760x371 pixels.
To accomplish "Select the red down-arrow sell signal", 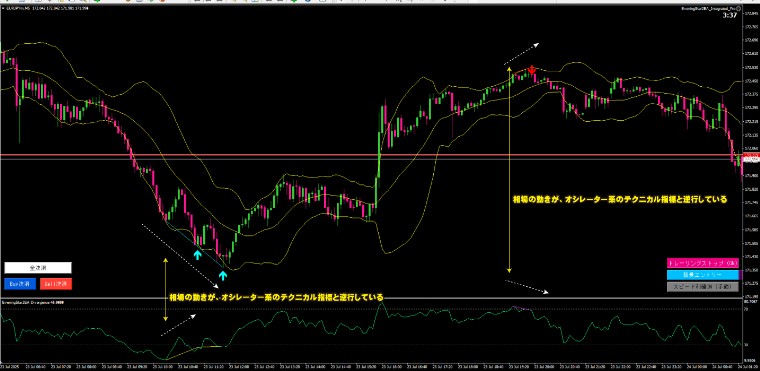I will click(532, 70).
